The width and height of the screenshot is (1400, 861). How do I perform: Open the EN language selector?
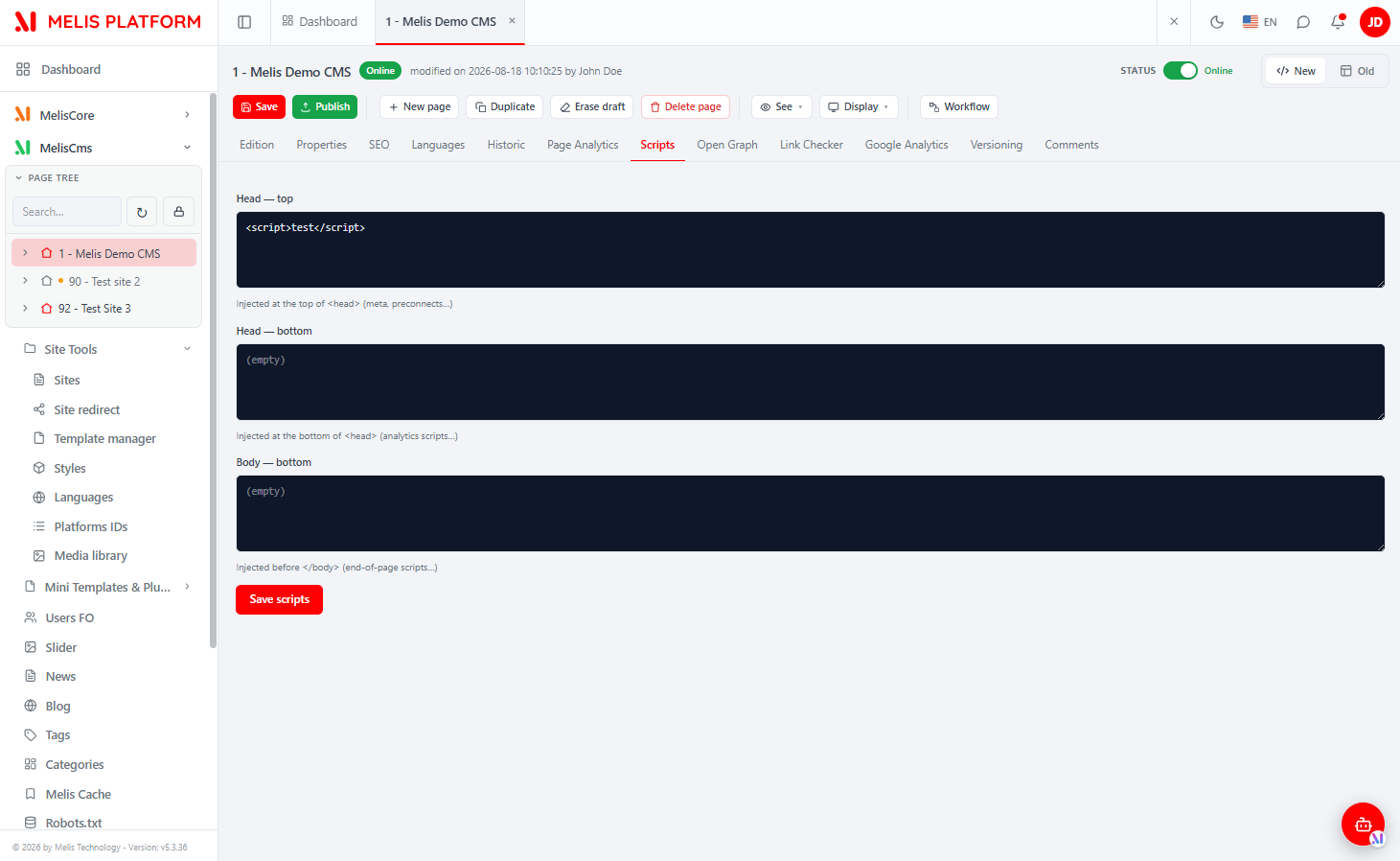(x=1260, y=22)
